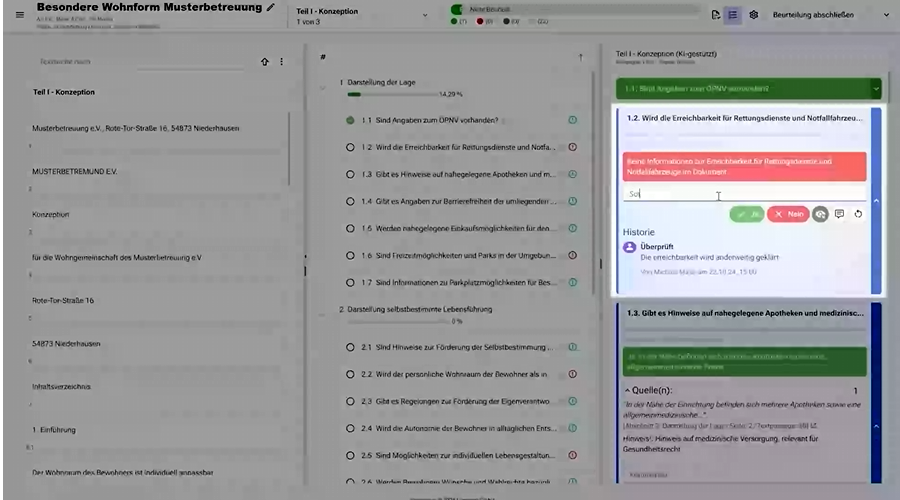Select radio for 2.1 Förderung der Selbstbestimmung
Screen dimensions: 900x500
point(350,347)
